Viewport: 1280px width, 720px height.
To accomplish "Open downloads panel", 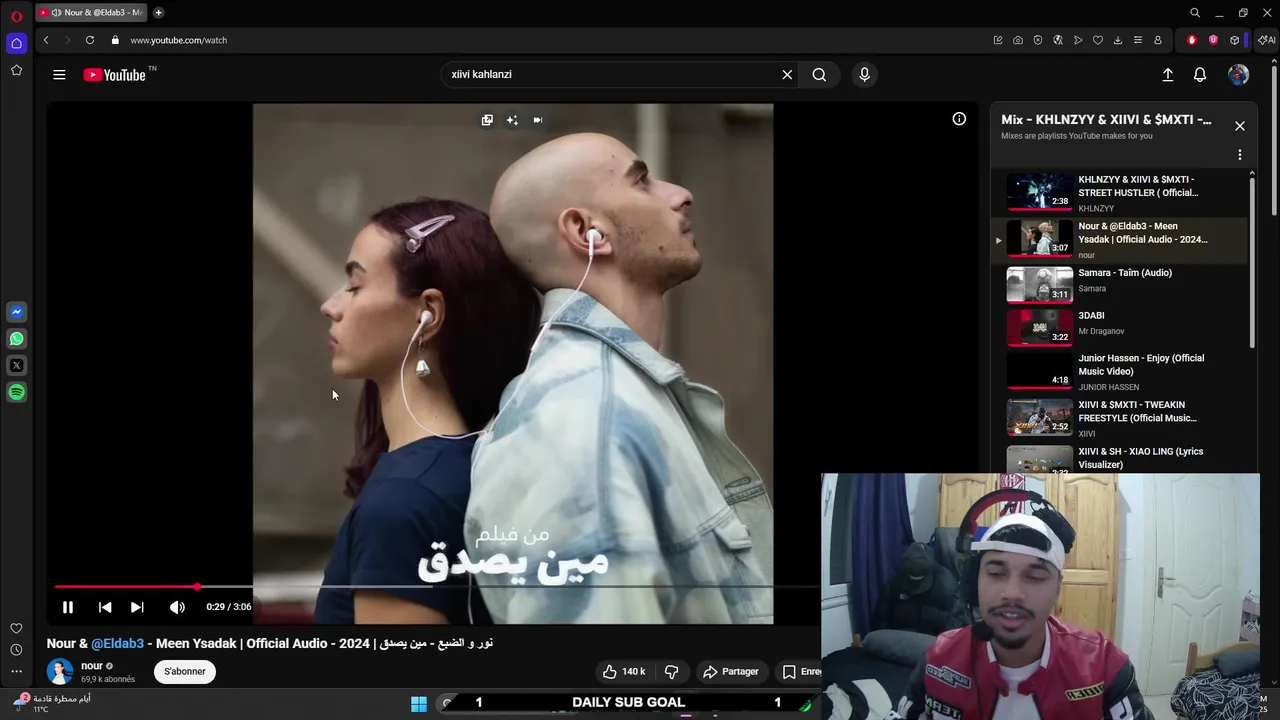I will [x=1118, y=40].
